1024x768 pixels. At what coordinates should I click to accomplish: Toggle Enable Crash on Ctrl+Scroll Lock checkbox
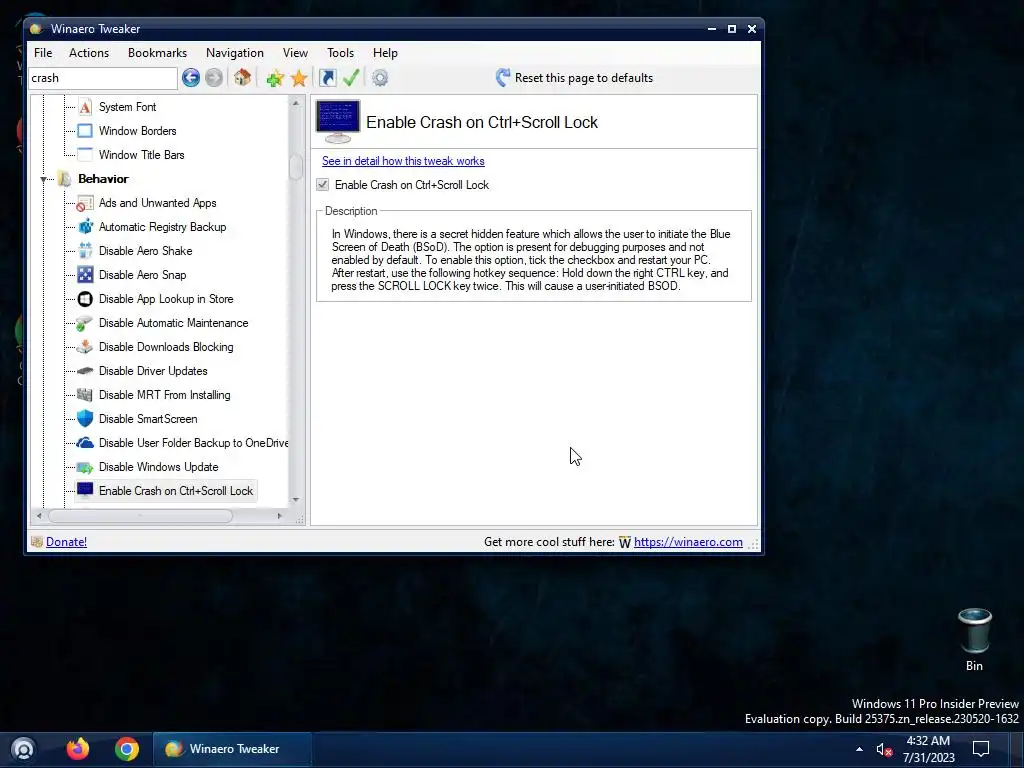tap(323, 184)
